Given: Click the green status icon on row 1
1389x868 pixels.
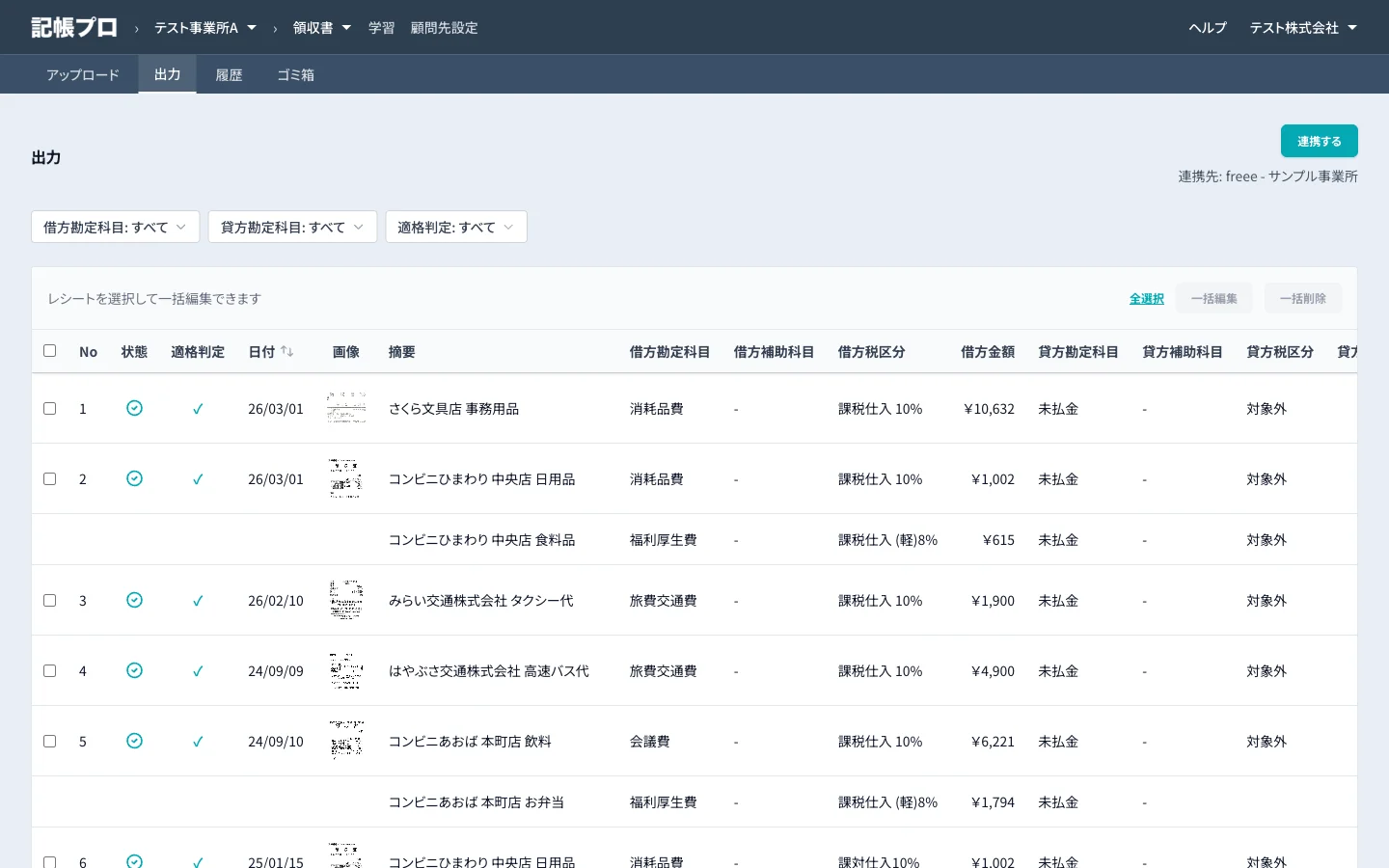Looking at the screenshot, I should pyautogui.click(x=134, y=408).
